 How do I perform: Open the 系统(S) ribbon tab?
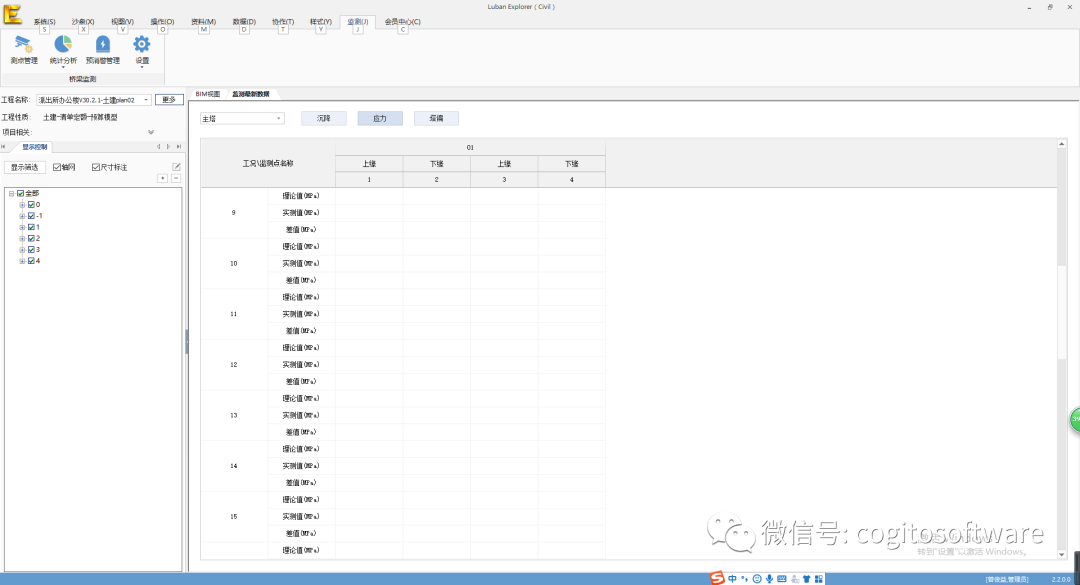44,22
